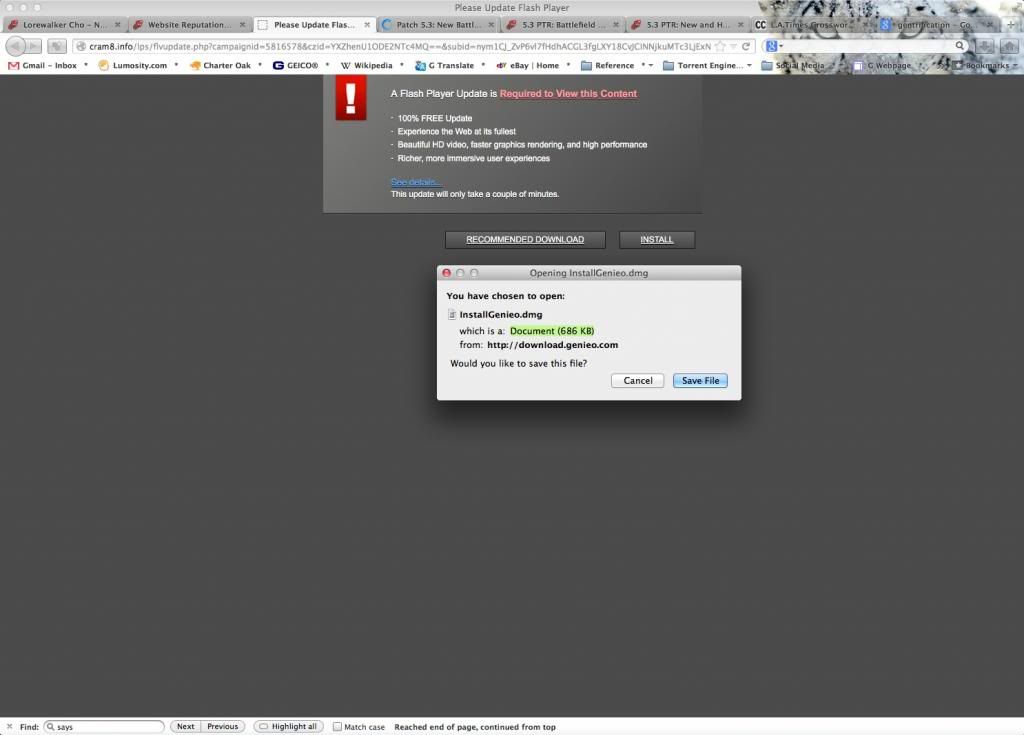Click the bookmark star in the address bar
The height and width of the screenshot is (735, 1024).
(x=720, y=46)
